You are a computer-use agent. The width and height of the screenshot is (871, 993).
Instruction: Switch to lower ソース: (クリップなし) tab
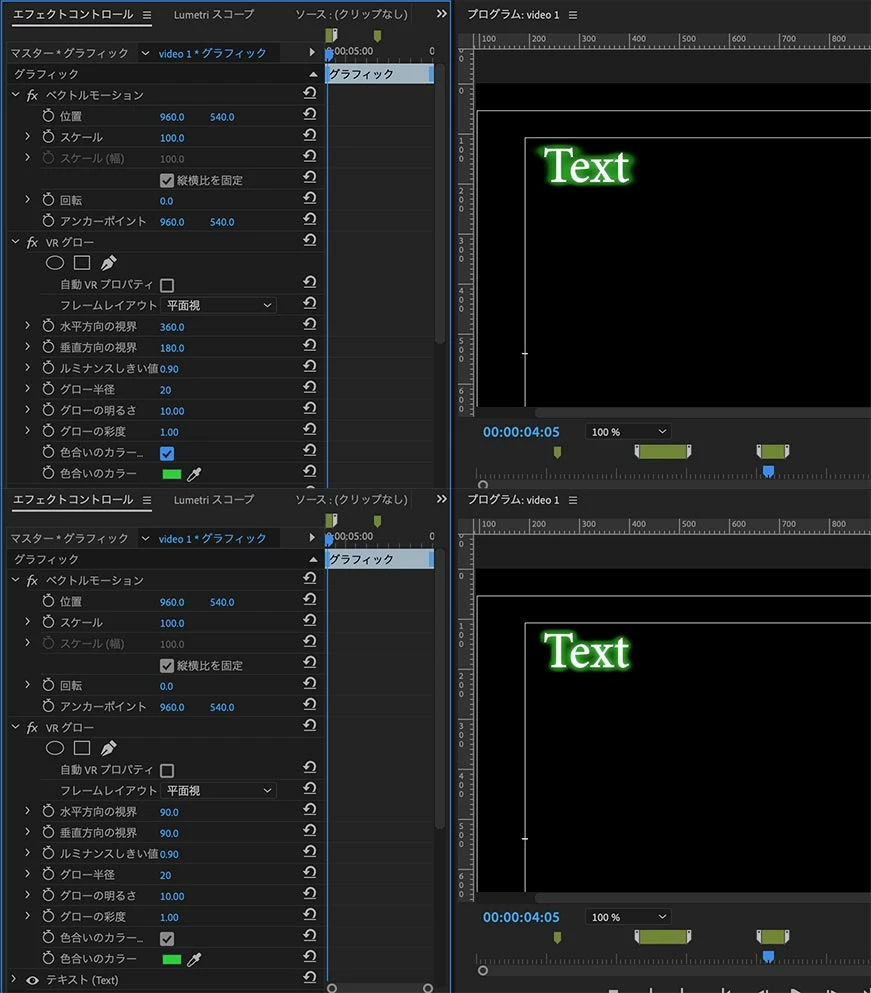[x=352, y=500]
